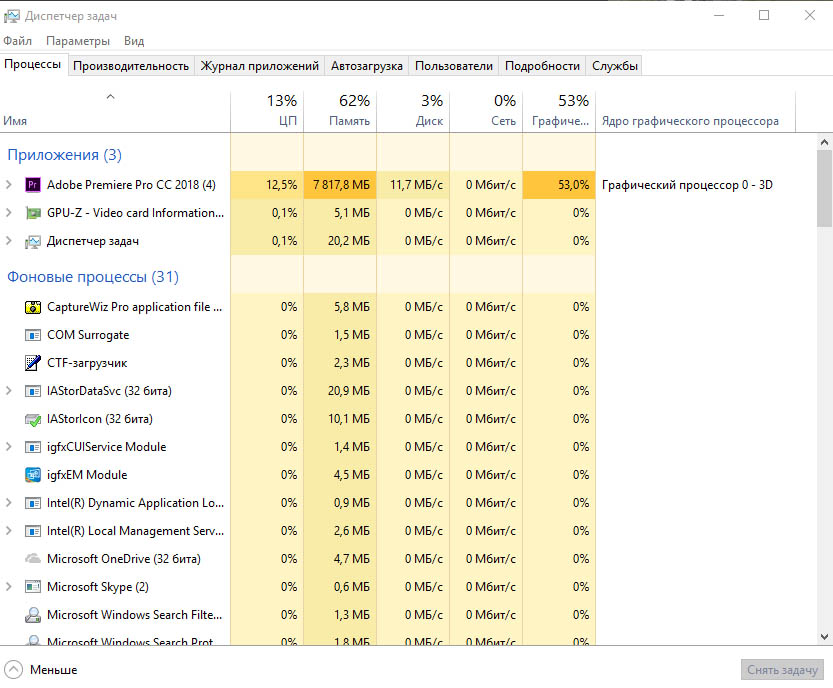Sort by Ядро графического процессора column
The width and height of the screenshot is (833, 688).
tap(696, 112)
